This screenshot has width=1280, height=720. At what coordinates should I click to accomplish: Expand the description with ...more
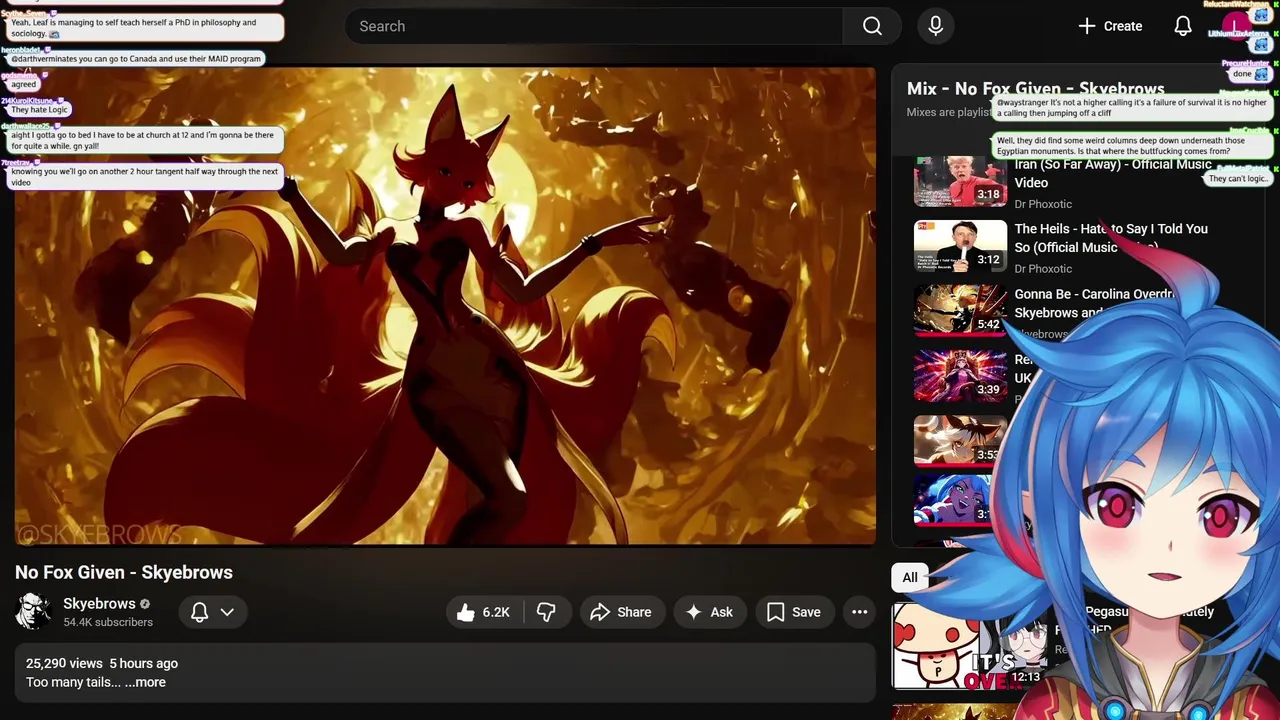coord(145,682)
